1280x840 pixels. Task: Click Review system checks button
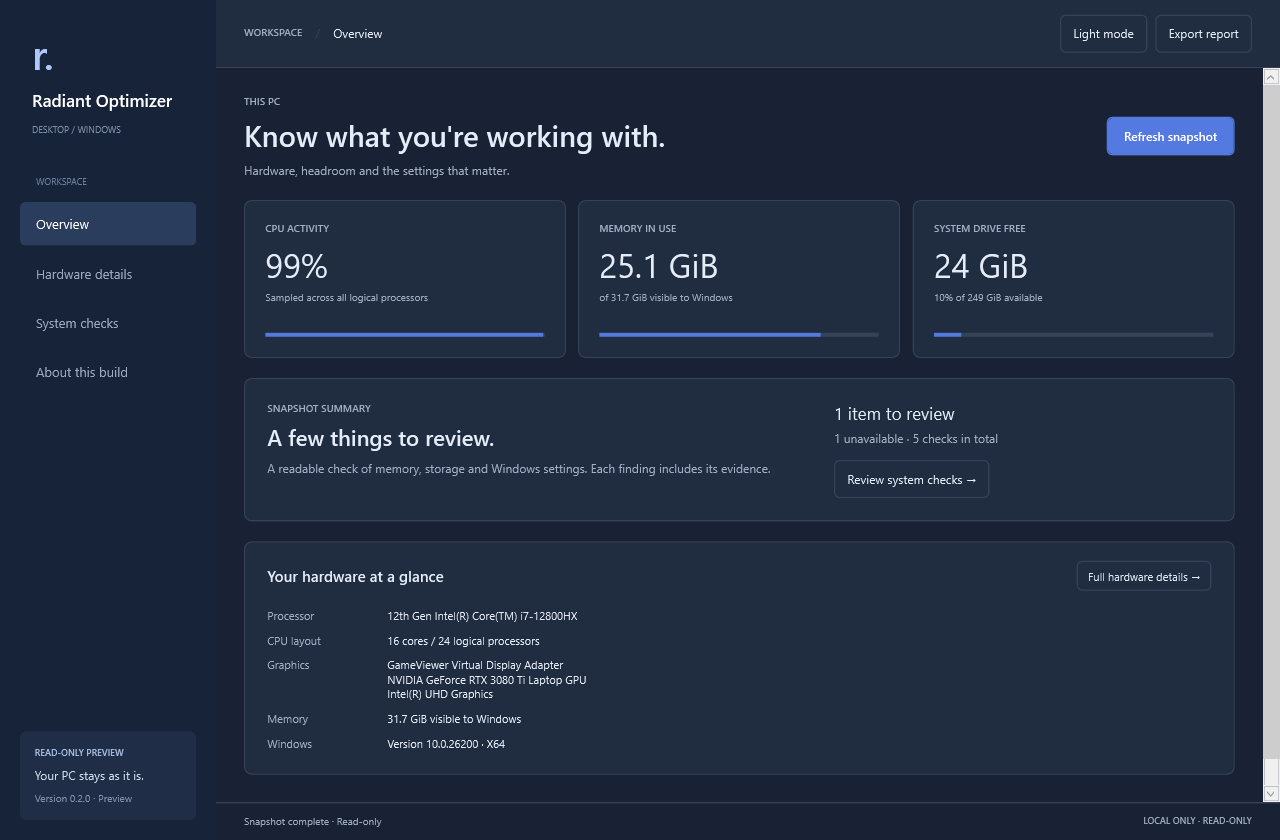pos(911,480)
